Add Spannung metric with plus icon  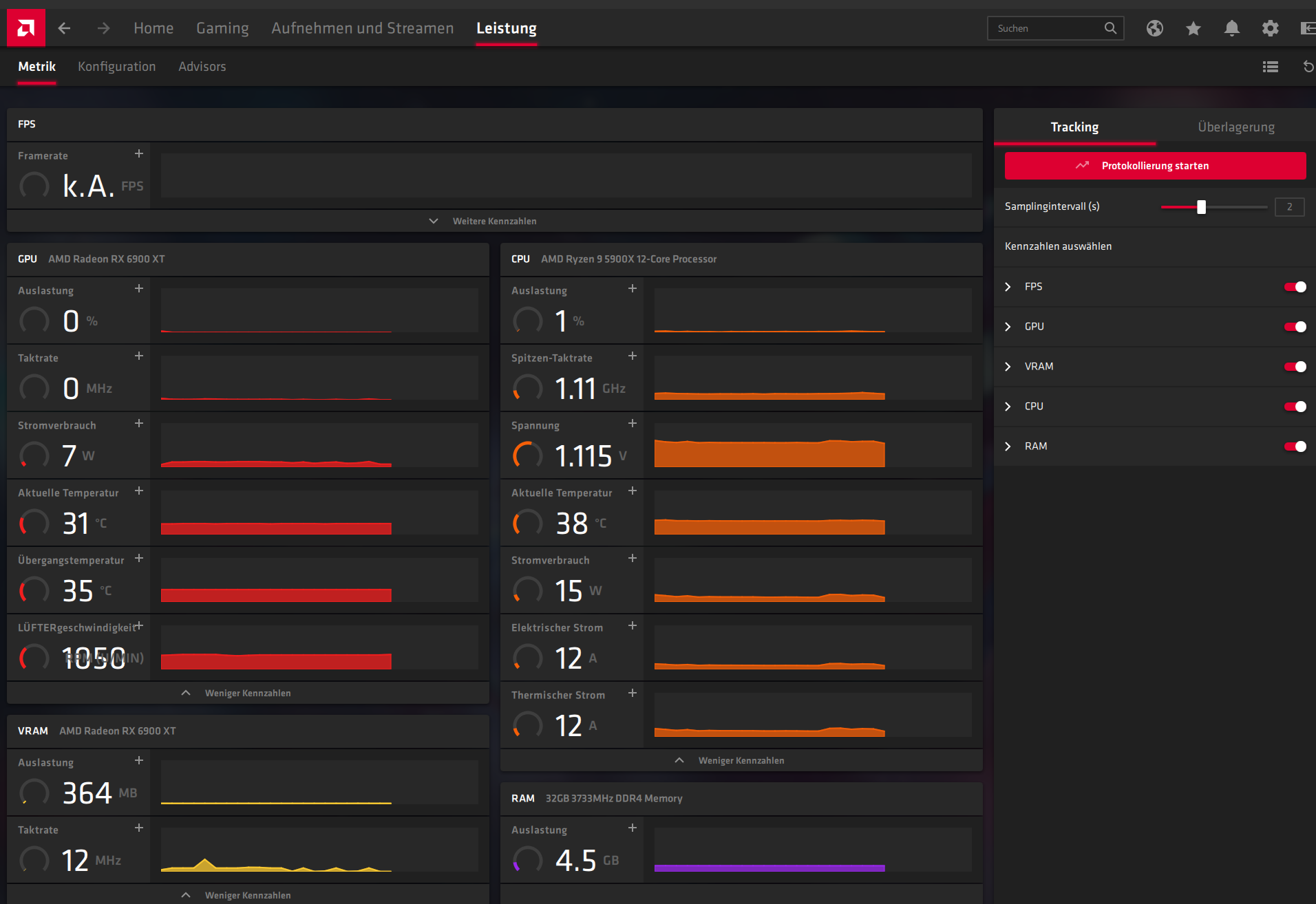coord(633,423)
